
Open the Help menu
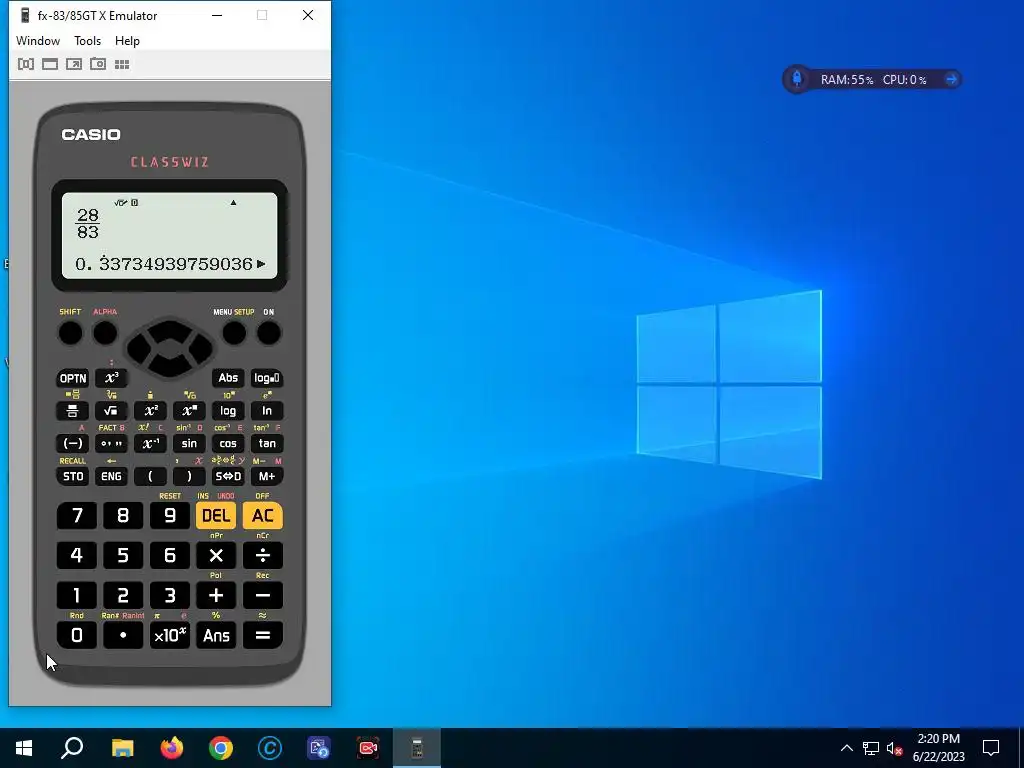[x=127, y=40]
